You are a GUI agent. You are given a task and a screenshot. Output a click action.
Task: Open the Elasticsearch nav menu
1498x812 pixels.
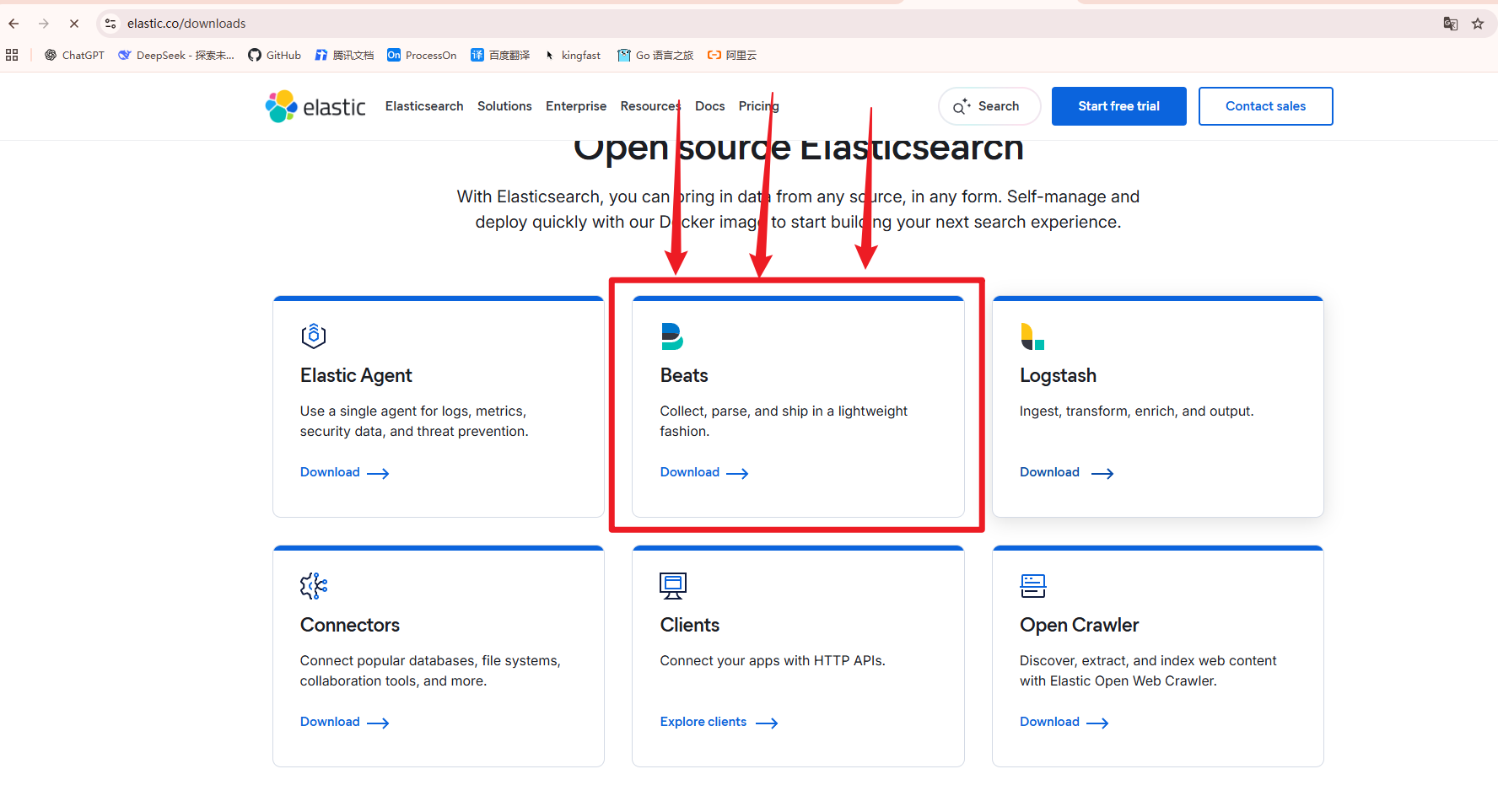coord(424,106)
